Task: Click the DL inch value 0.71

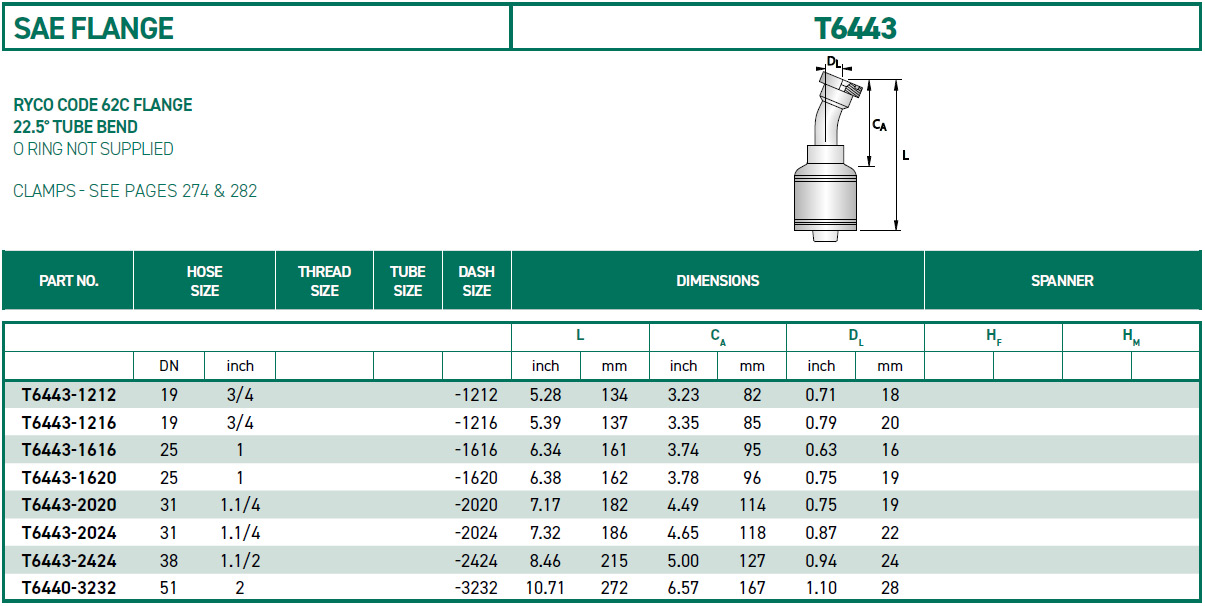Action: [821, 395]
